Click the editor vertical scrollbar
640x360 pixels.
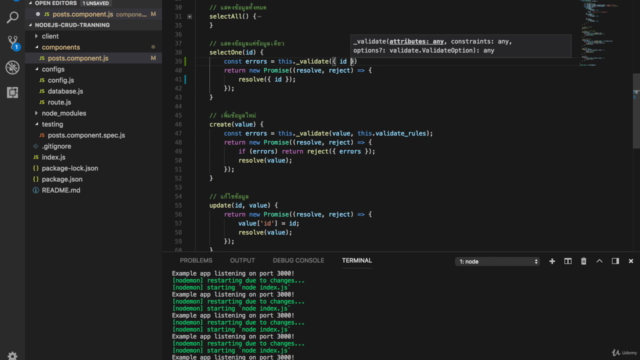point(636,111)
